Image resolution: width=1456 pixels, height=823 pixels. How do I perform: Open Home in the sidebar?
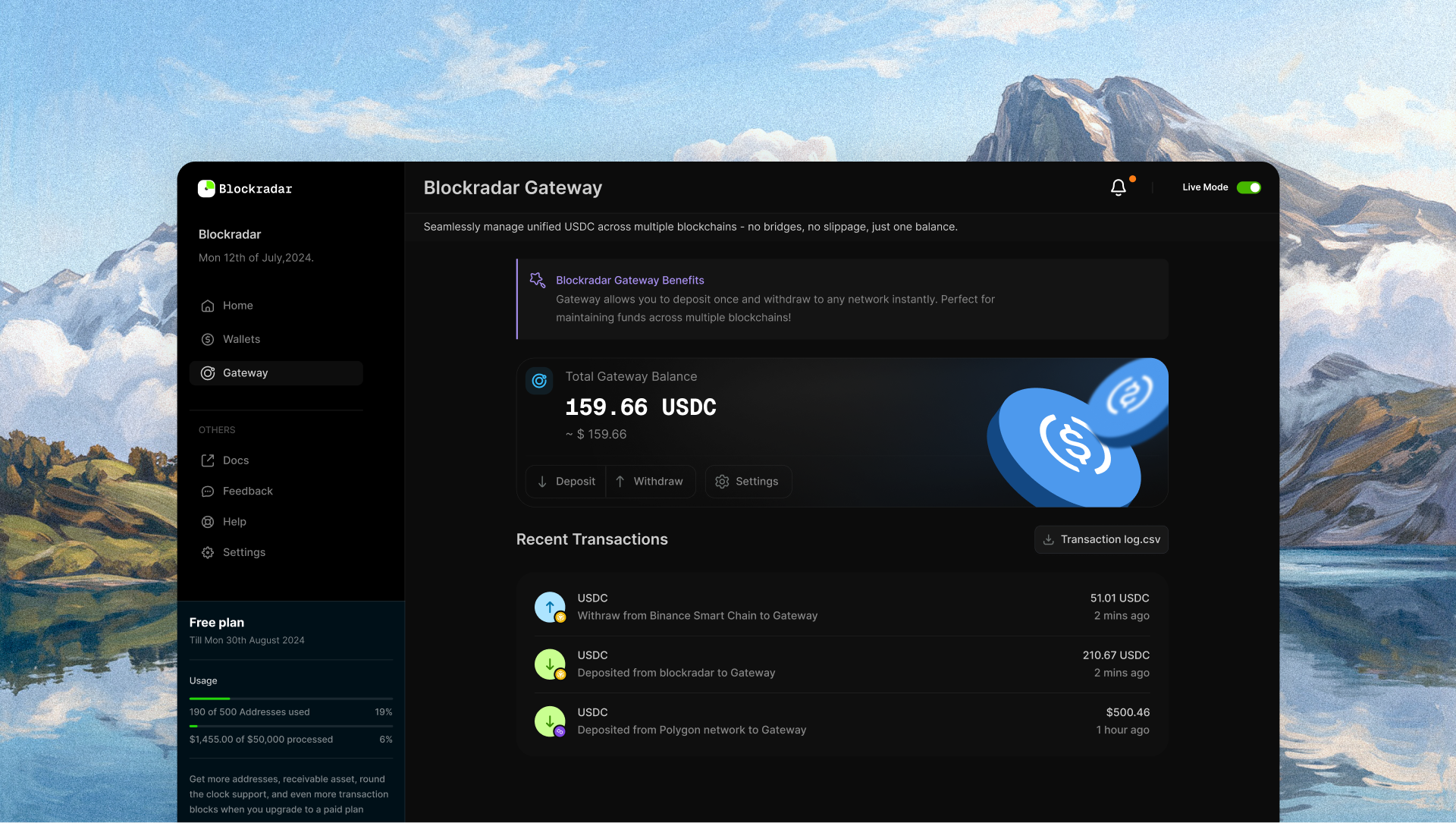237,306
